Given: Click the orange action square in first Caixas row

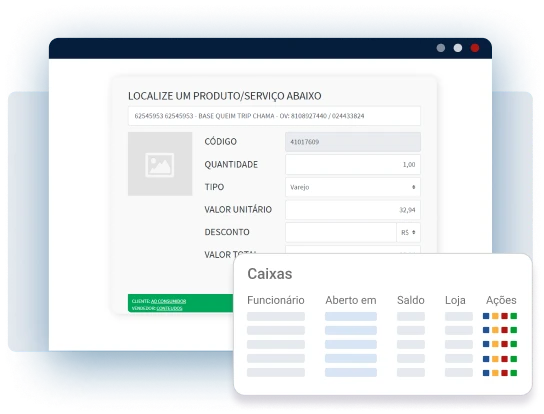Looking at the screenshot, I should pyautogui.click(x=495, y=316).
